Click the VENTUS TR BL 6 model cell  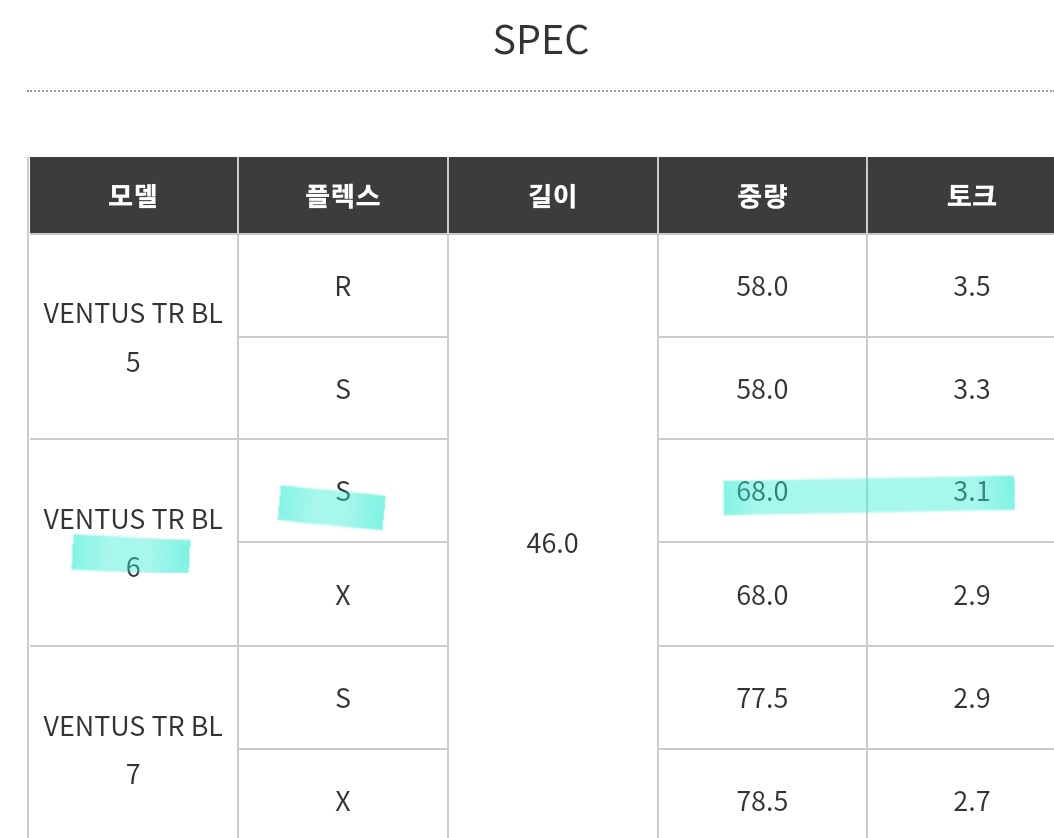click(133, 543)
